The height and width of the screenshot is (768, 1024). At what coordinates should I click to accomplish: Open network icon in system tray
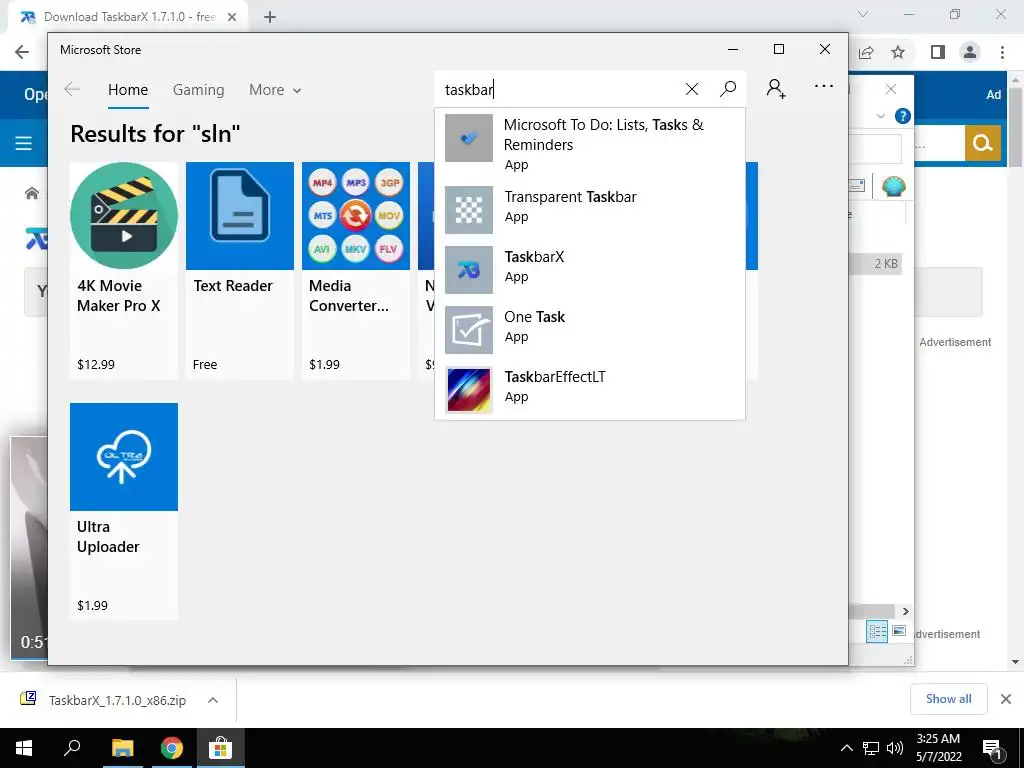(x=871, y=748)
